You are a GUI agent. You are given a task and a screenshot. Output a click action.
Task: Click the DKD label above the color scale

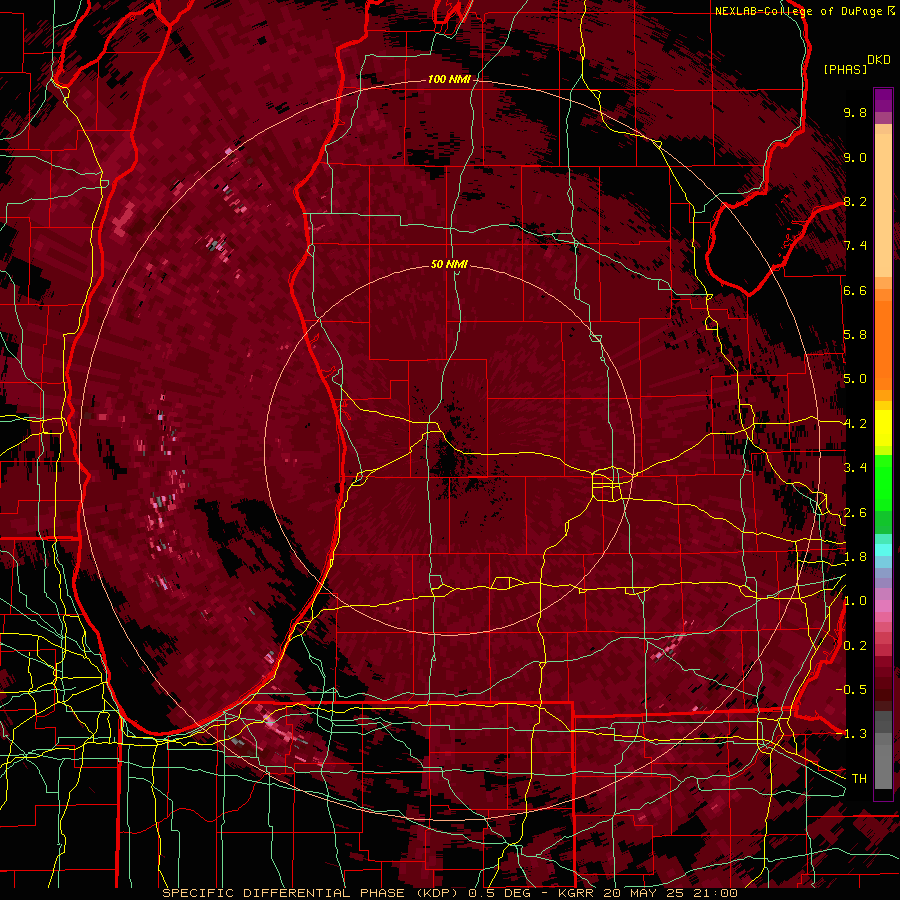pos(879,60)
